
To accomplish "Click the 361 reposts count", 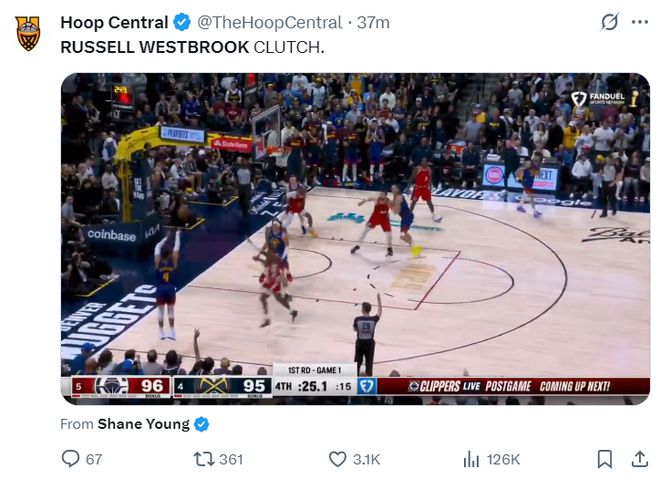I will pos(231,459).
